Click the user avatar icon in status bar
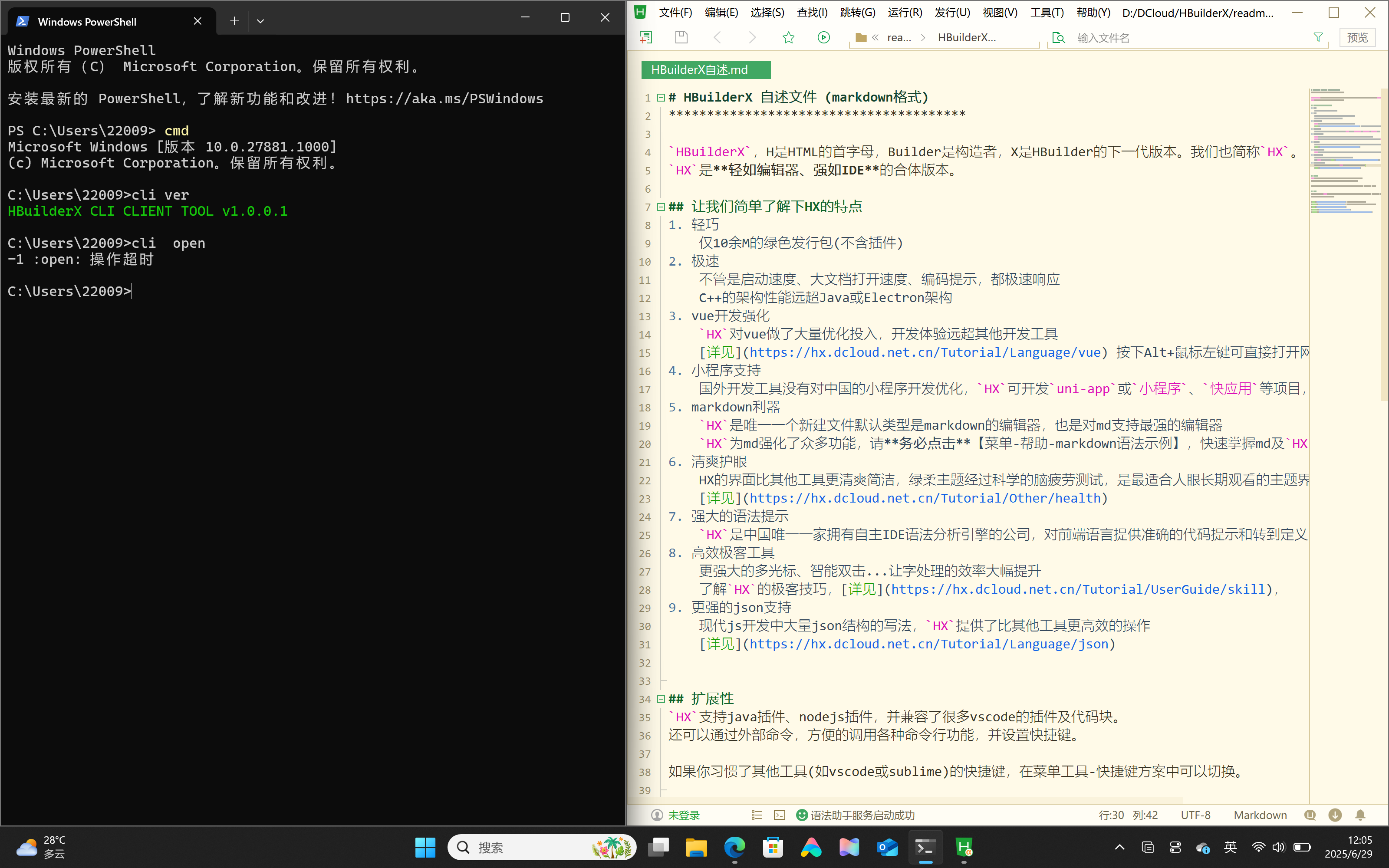This screenshot has height=868, width=1389. pos(657,815)
